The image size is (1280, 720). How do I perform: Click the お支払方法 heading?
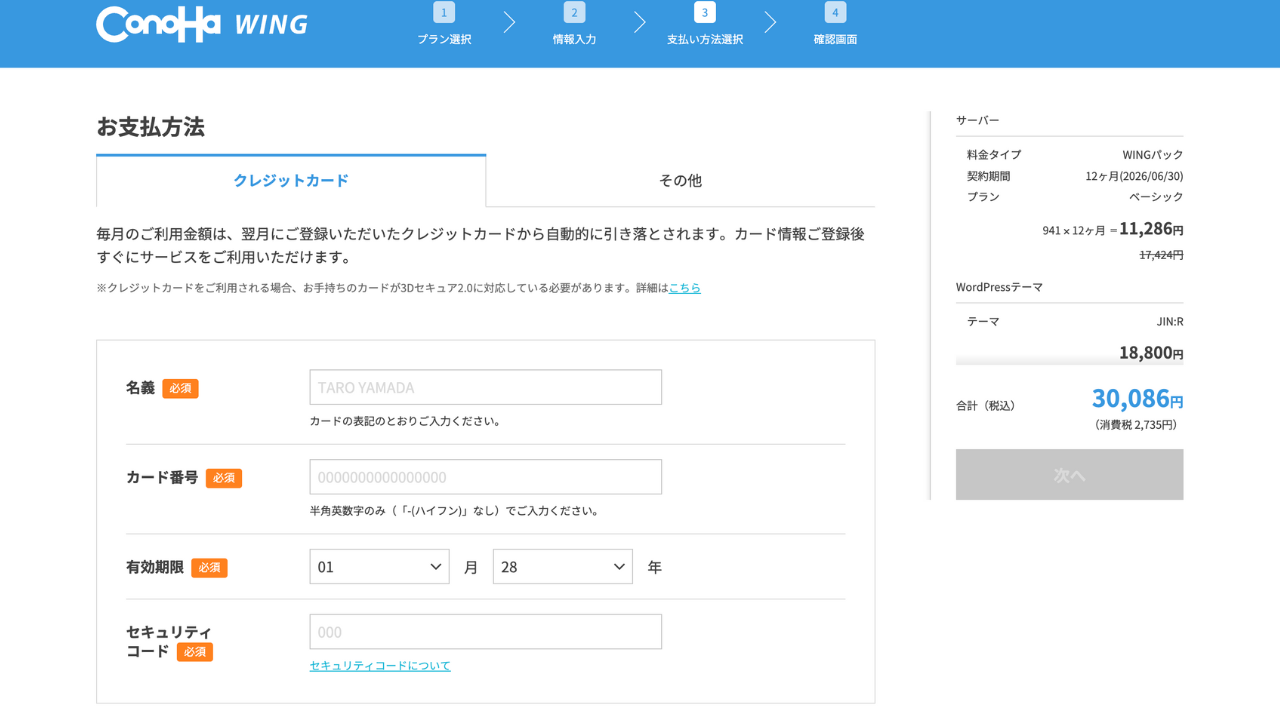(150, 127)
